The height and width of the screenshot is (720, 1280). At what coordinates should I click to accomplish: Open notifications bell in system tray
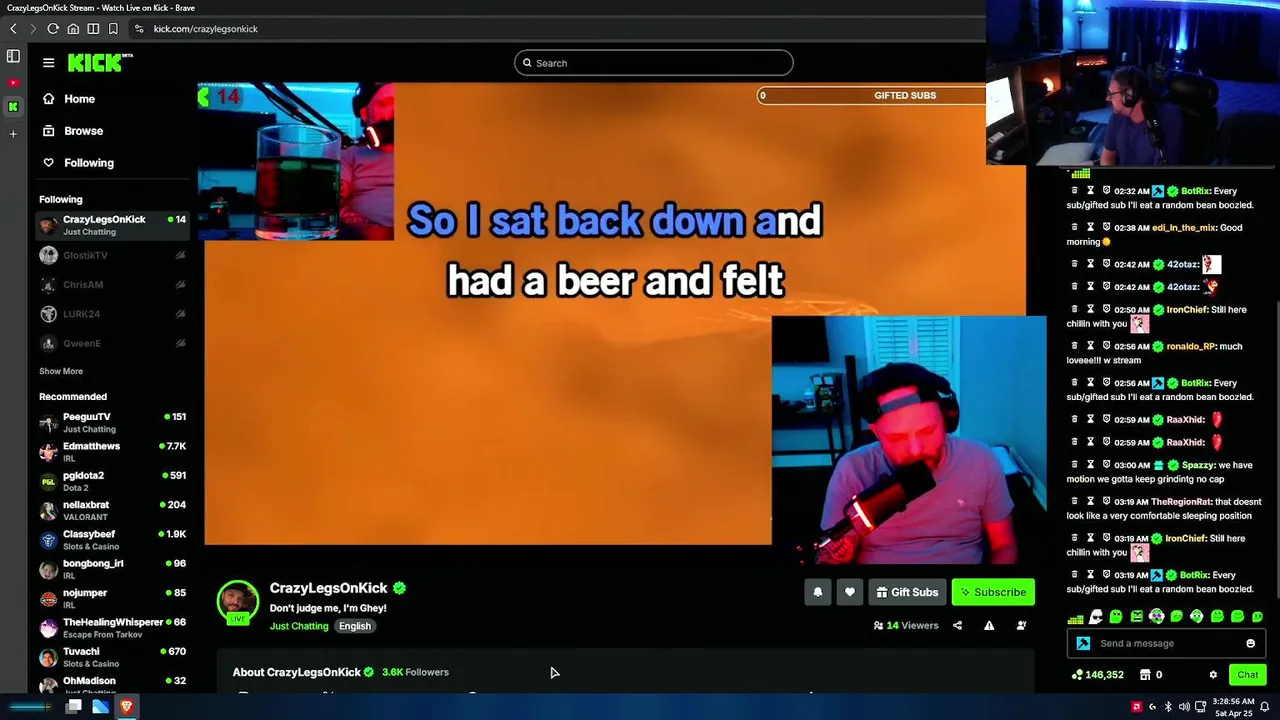tap(1264, 707)
